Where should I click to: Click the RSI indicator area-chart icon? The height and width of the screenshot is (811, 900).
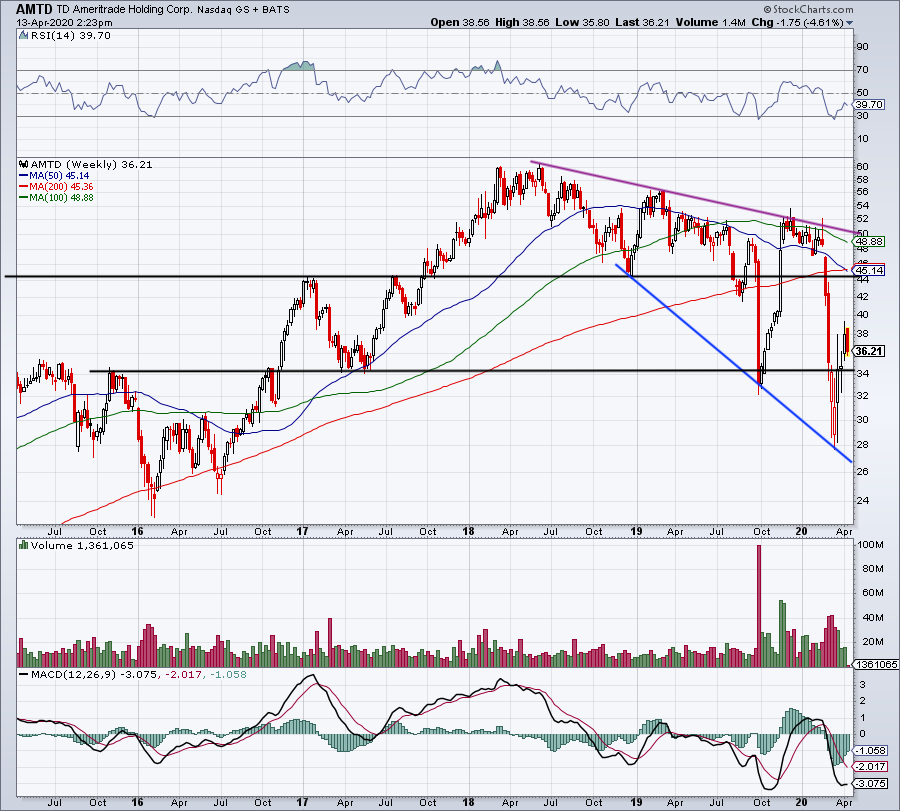click(23, 36)
